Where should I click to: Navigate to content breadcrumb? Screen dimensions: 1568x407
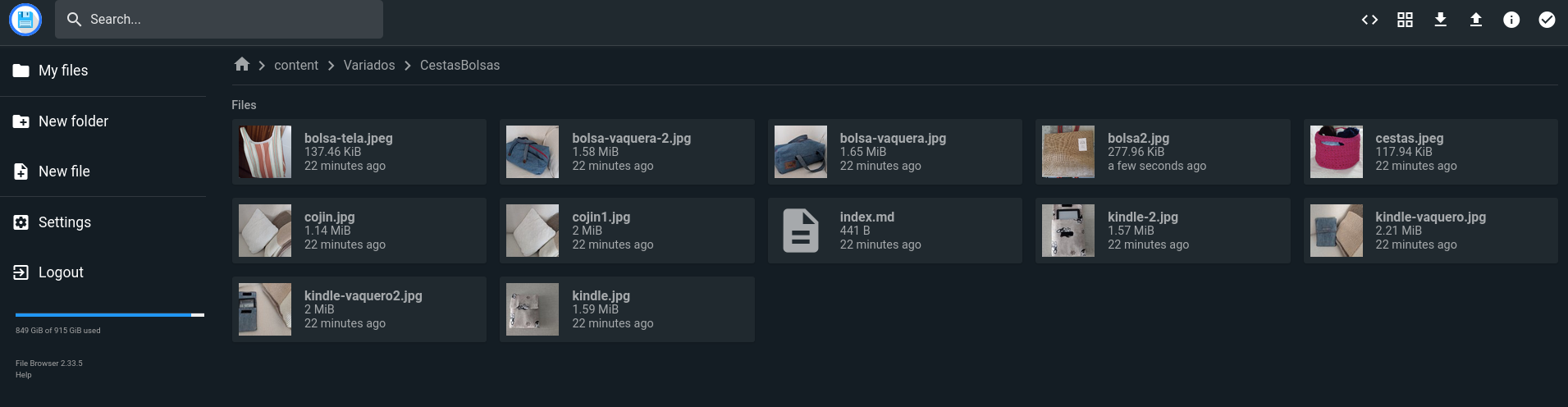[x=296, y=65]
